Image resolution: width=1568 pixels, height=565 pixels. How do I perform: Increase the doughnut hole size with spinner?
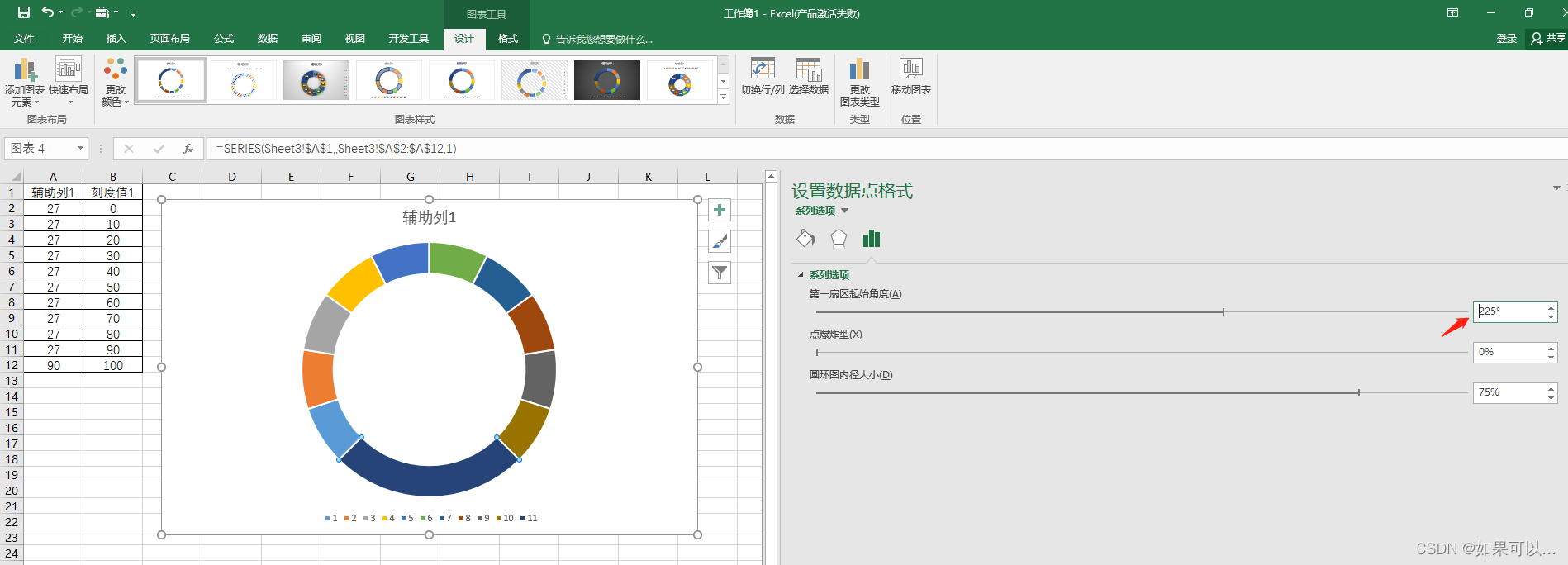(x=1551, y=388)
